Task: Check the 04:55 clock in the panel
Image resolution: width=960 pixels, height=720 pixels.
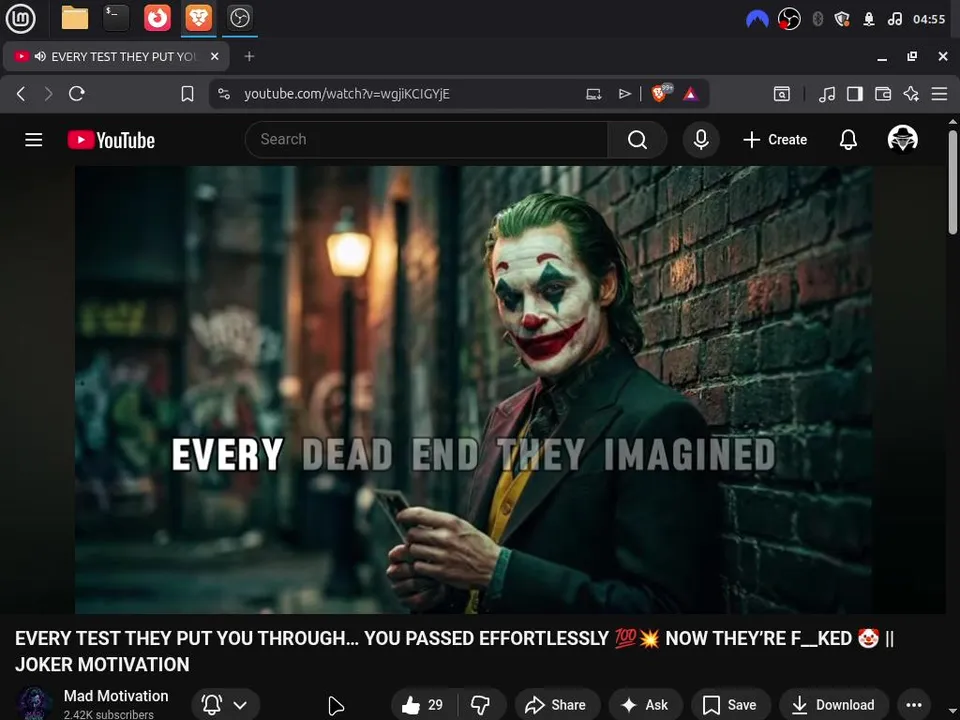Action: [x=929, y=20]
